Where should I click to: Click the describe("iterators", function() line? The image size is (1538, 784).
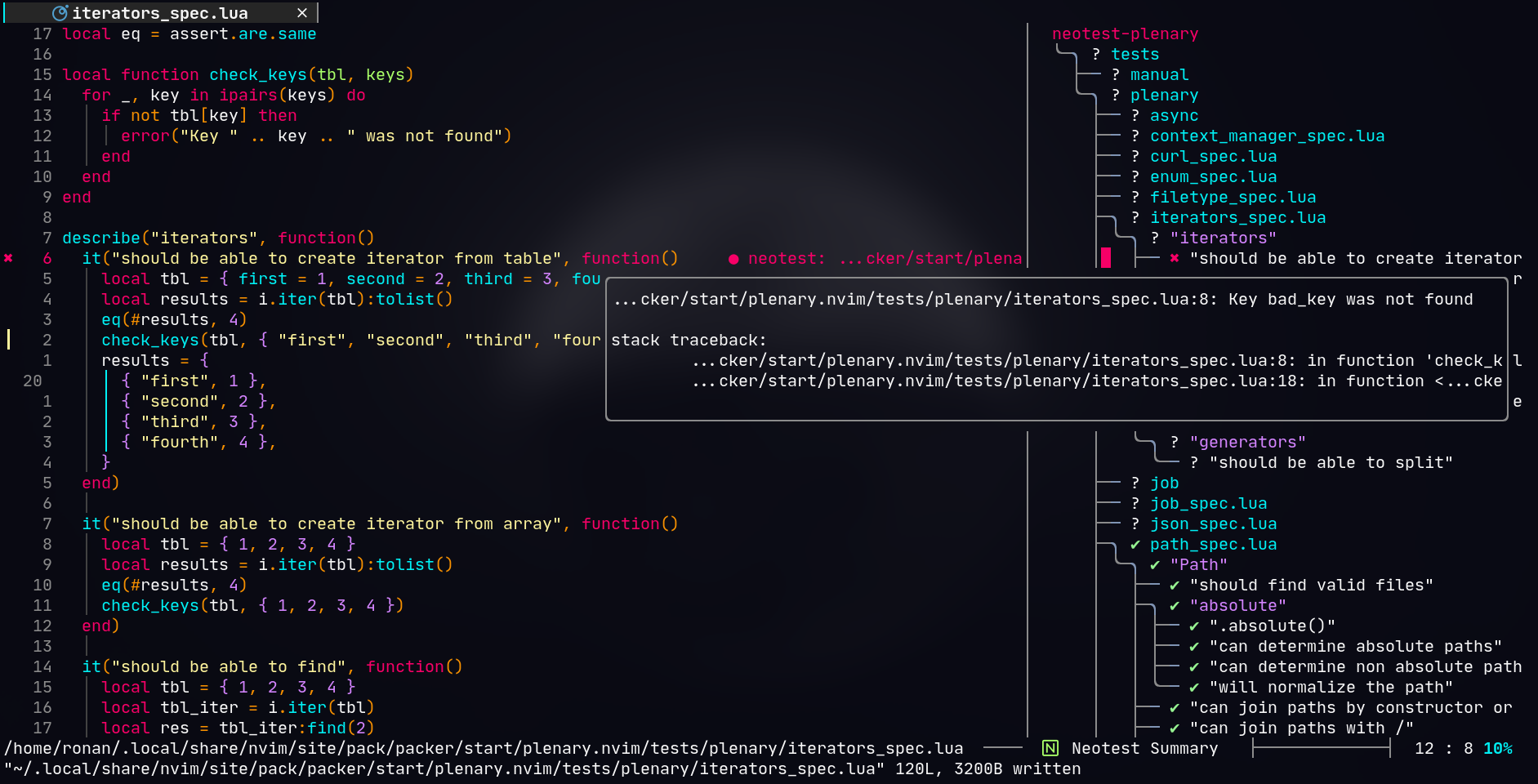tap(219, 238)
